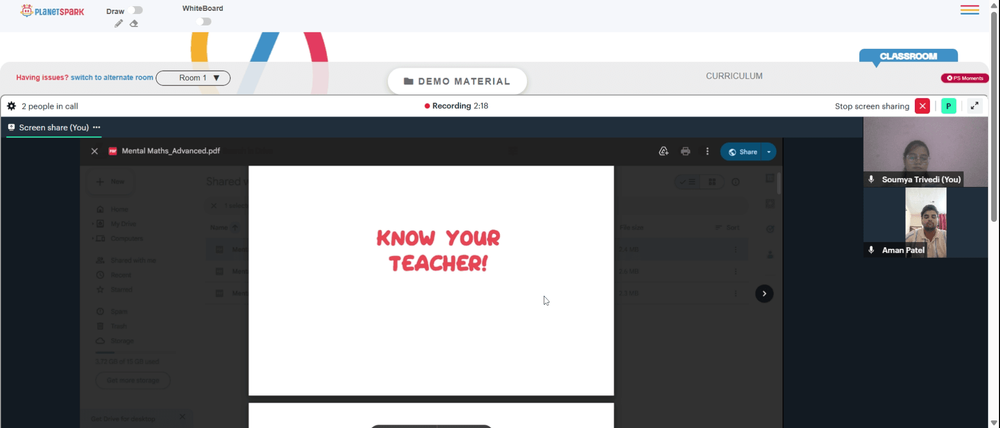The height and width of the screenshot is (428, 1000).
Task: Click Aman Patel microphone icon
Action: 871,250
